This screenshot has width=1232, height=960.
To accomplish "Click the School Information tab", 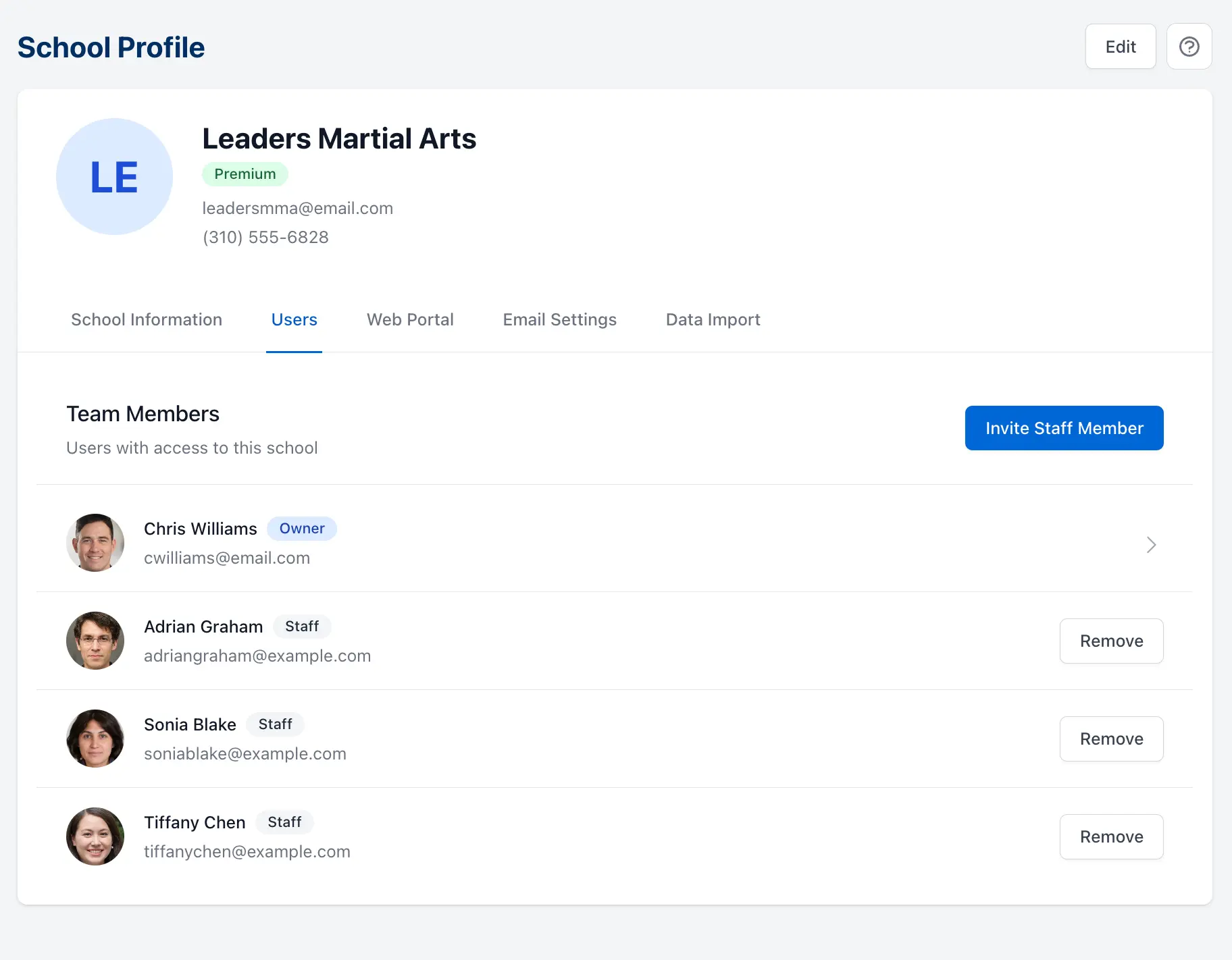I will coord(147,319).
